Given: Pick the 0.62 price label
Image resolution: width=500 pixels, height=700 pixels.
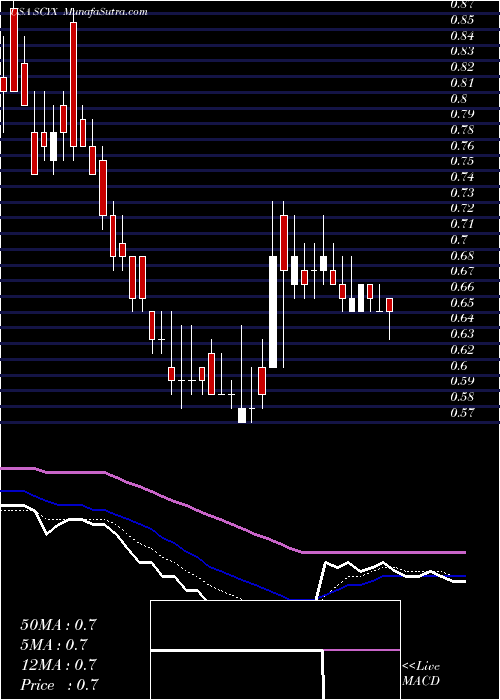Looking at the screenshot, I should click(461, 350).
